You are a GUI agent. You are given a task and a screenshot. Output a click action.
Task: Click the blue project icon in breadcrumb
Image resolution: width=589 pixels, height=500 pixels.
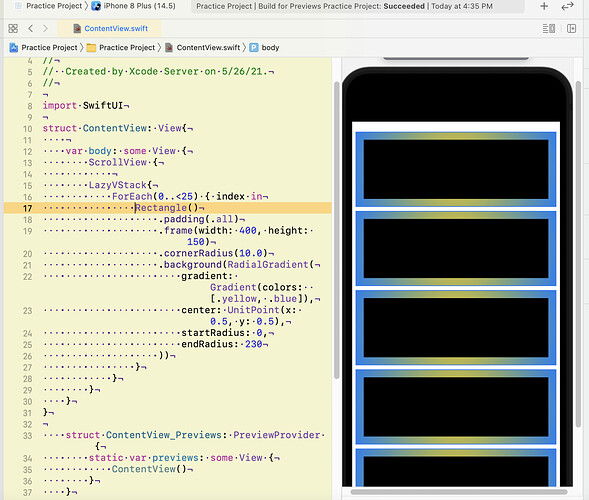(14, 48)
